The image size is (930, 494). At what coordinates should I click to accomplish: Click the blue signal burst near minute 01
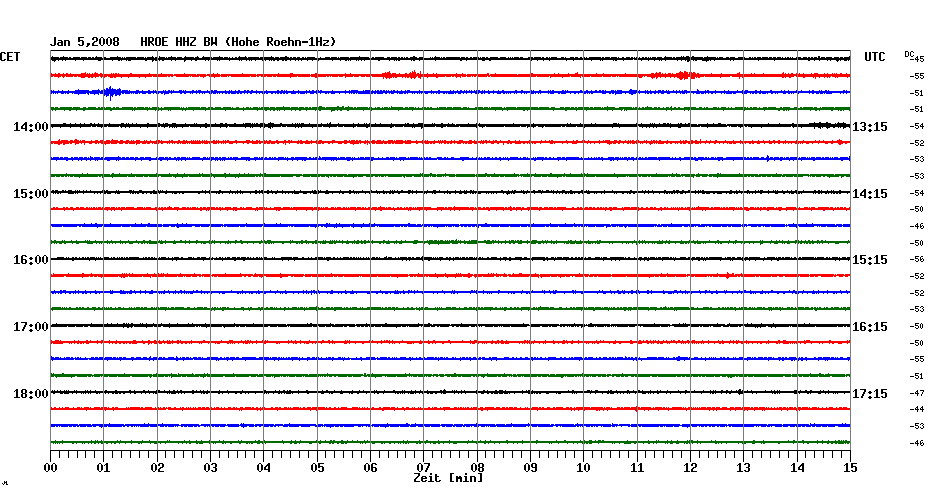pyautogui.click(x=111, y=93)
